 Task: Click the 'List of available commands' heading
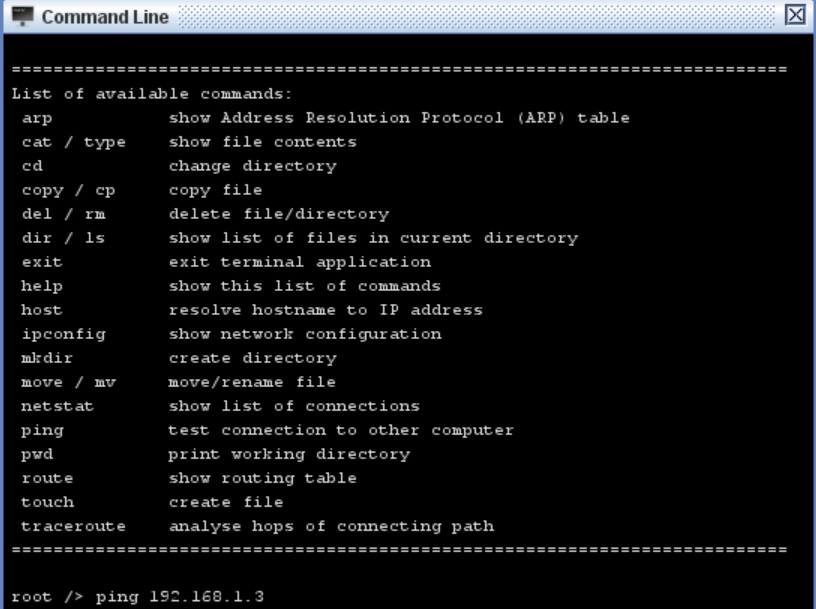point(151,94)
